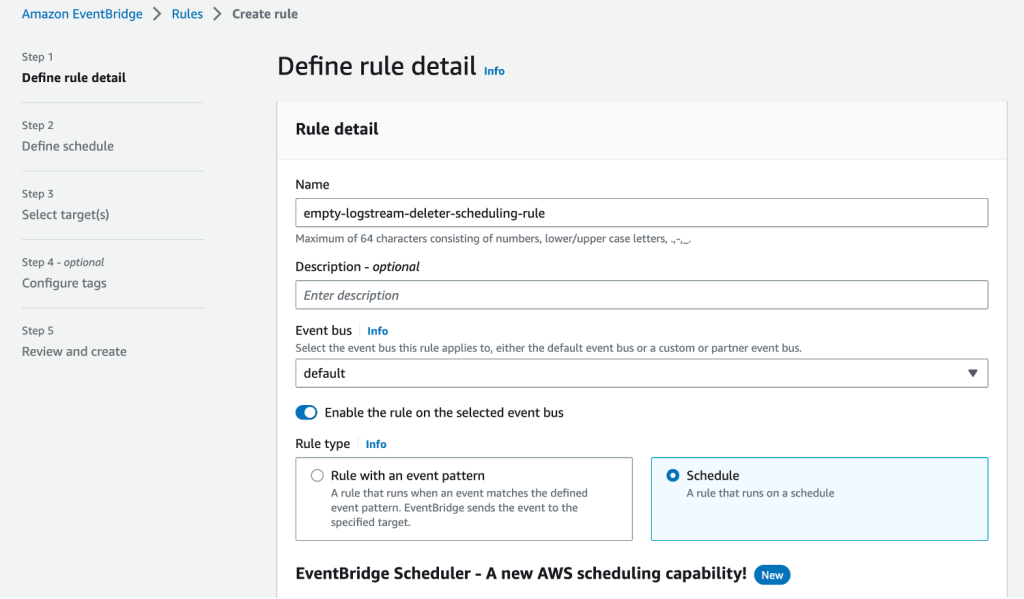Viewport: 1024px width, 599px height.
Task: Go to Step 2 Define schedule
Action: coord(68,146)
